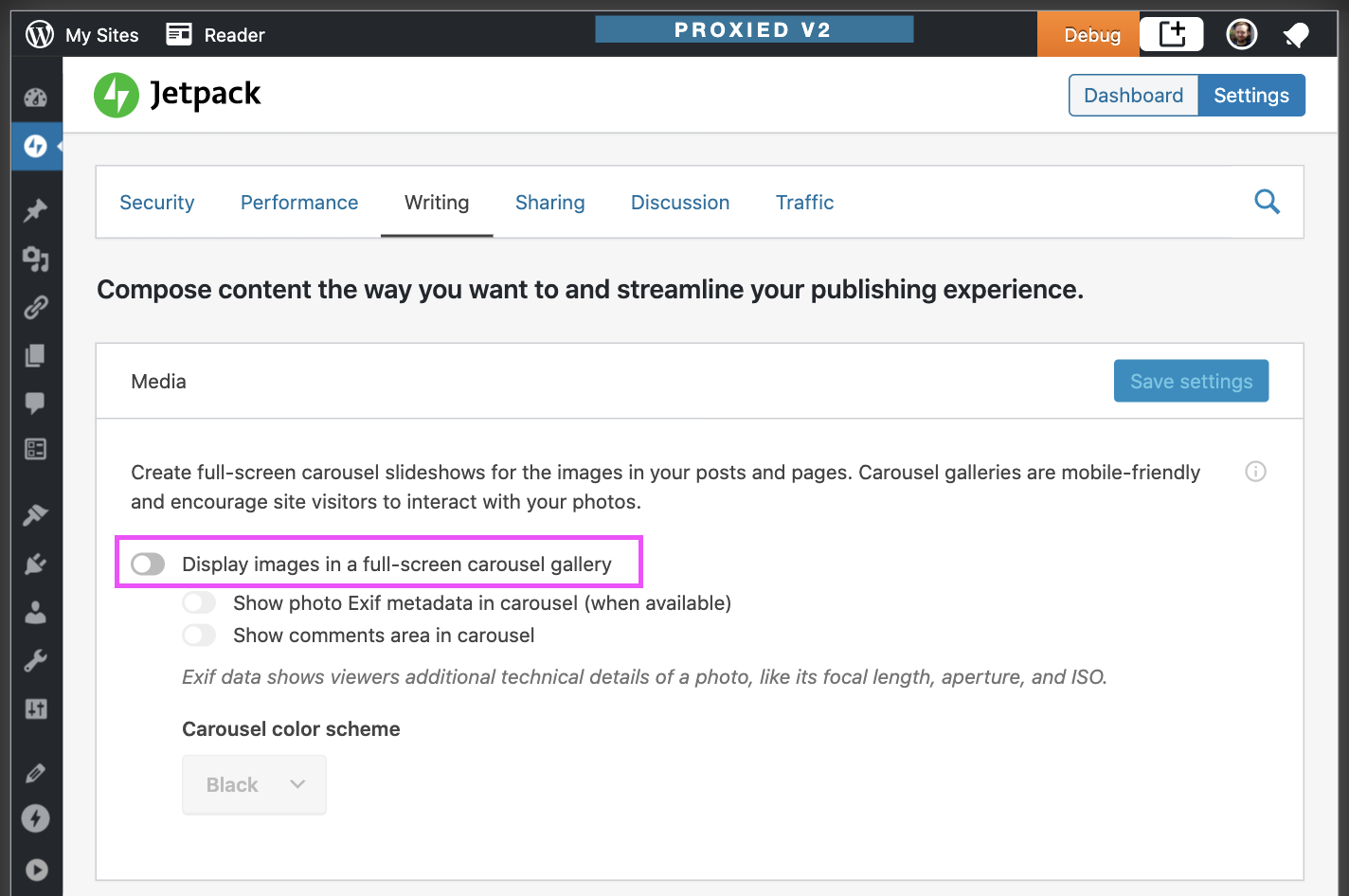Select the Jetpack Settings button
The image size is (1349, 896).
coord(1251,96)
